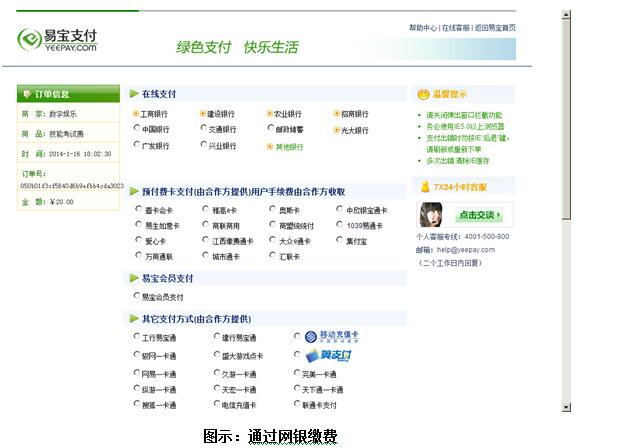Select the radio button beside 翼支付

(x=297, y=354)
